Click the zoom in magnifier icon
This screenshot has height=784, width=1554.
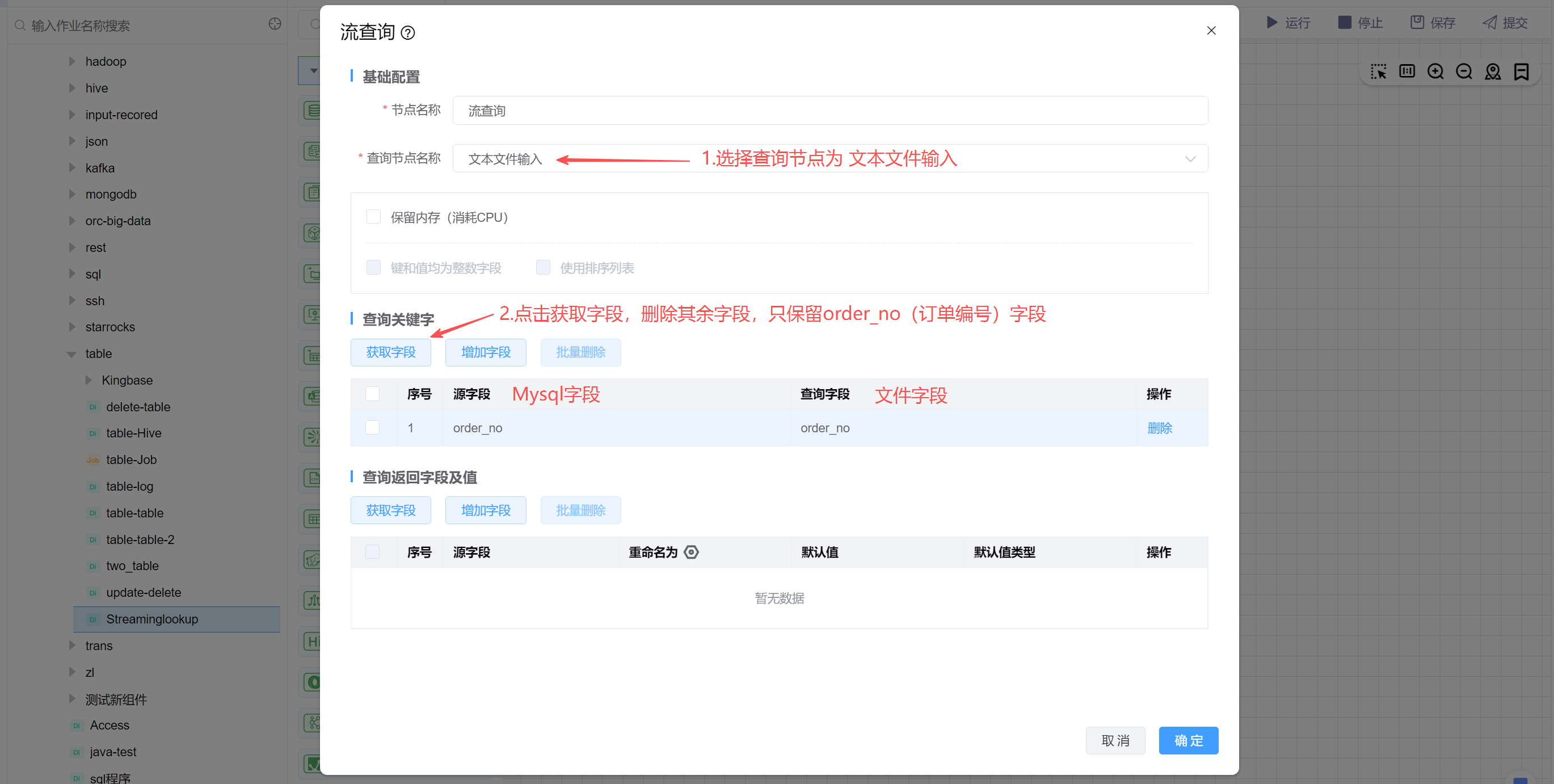click(x=1435, y=72)
